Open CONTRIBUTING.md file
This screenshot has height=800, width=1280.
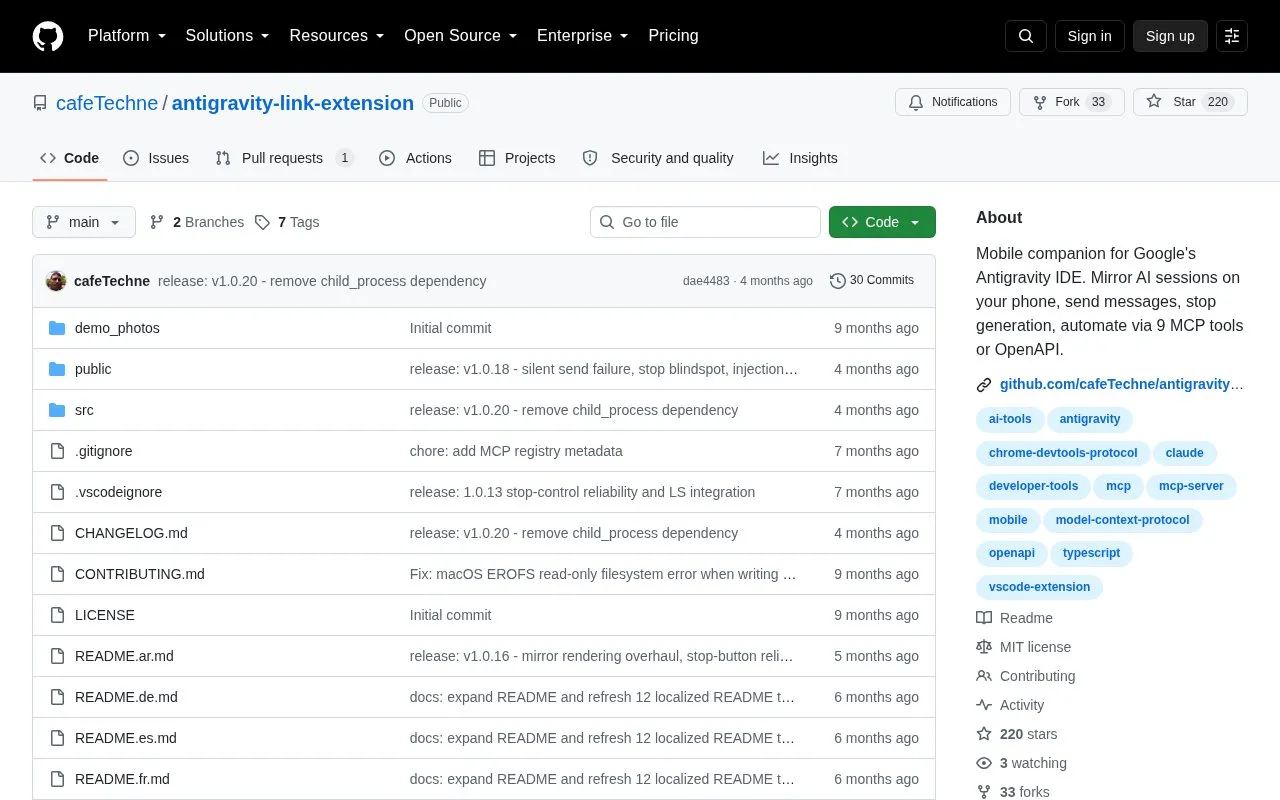(140, 574)
